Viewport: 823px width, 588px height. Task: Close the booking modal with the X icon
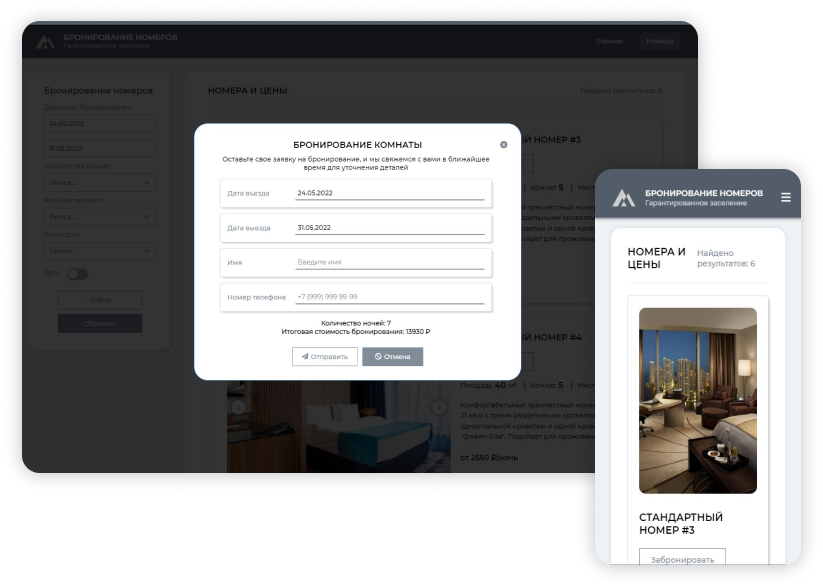503,144
